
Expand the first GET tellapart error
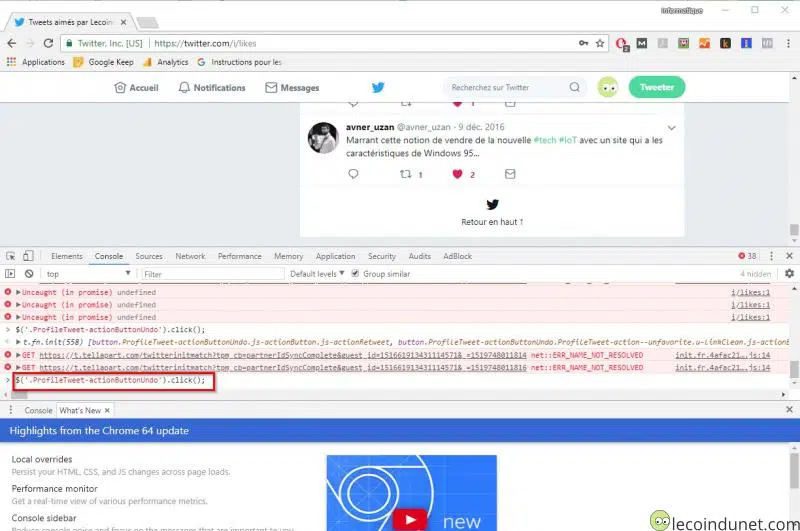point(18,355)
